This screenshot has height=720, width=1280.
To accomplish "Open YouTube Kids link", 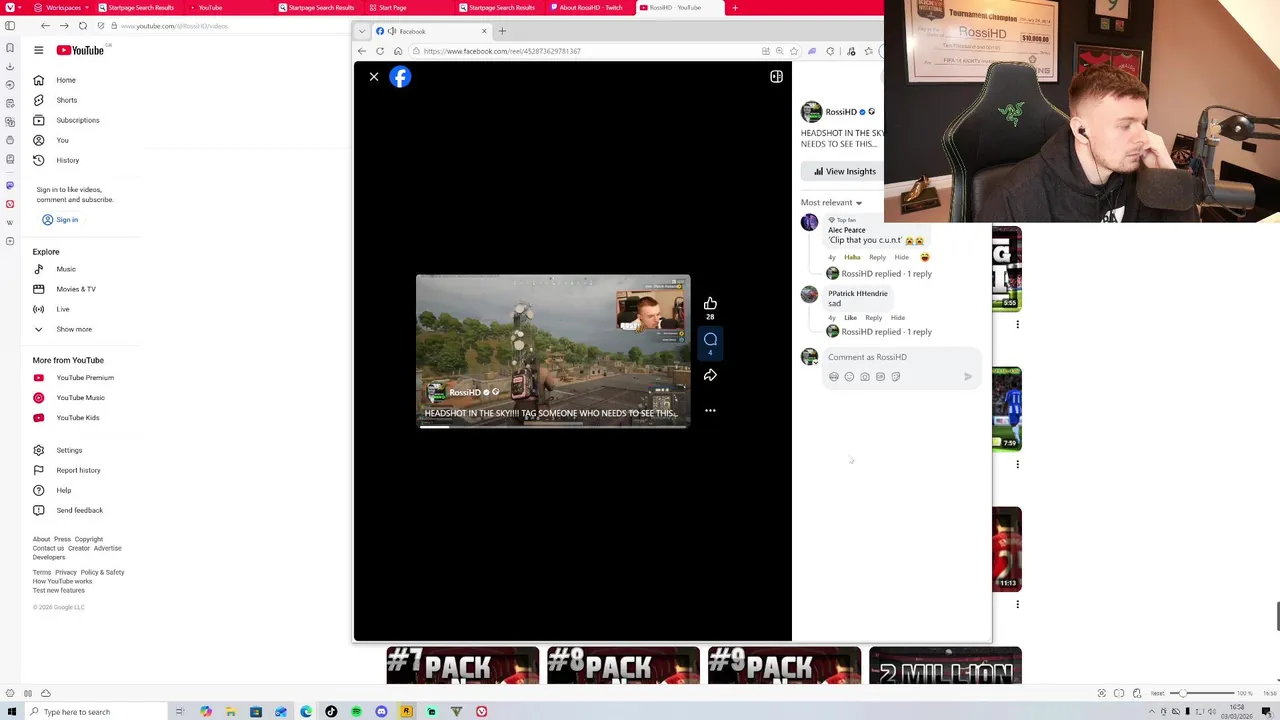I will (78, 418).
